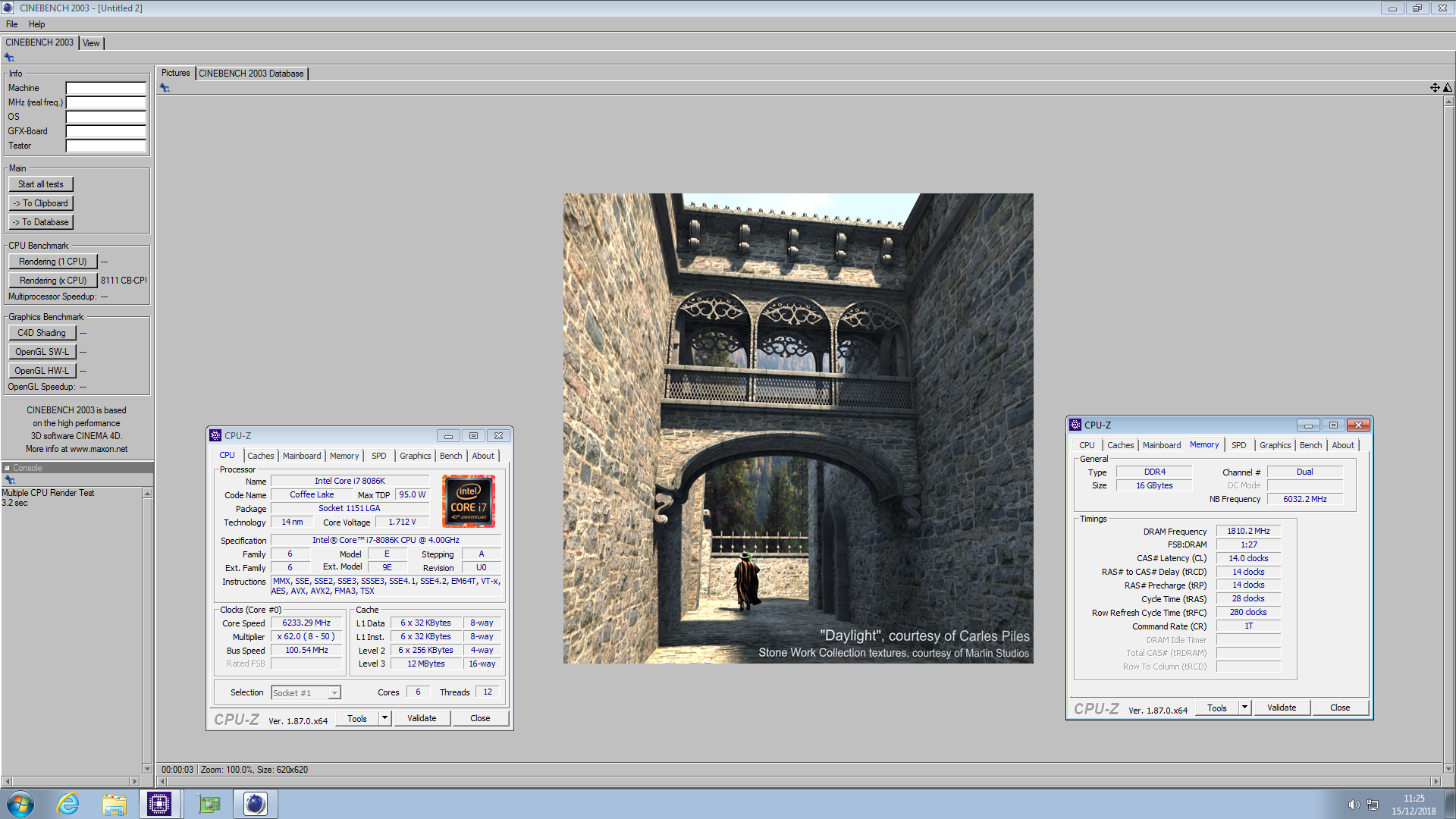Image resolution: width=1456 pixels, height=819 pixels.
Task: Click CPU-Z Memory window title icon
Action: coord(1075,425)
